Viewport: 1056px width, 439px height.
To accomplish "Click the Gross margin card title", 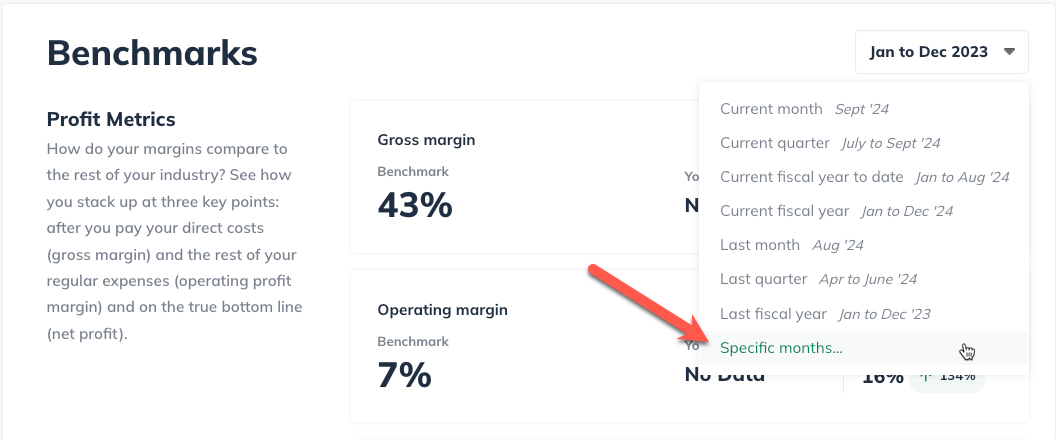I will pos(426,140).
